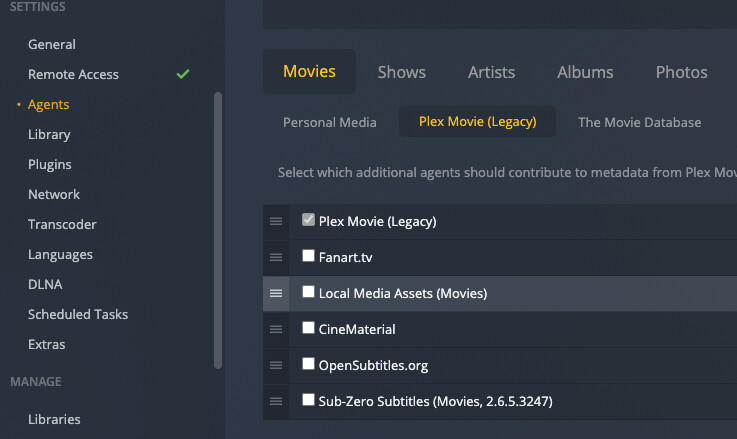Switch to the Shows tab
The height and width of the screenshot is (439, 737).
[401, 72]
